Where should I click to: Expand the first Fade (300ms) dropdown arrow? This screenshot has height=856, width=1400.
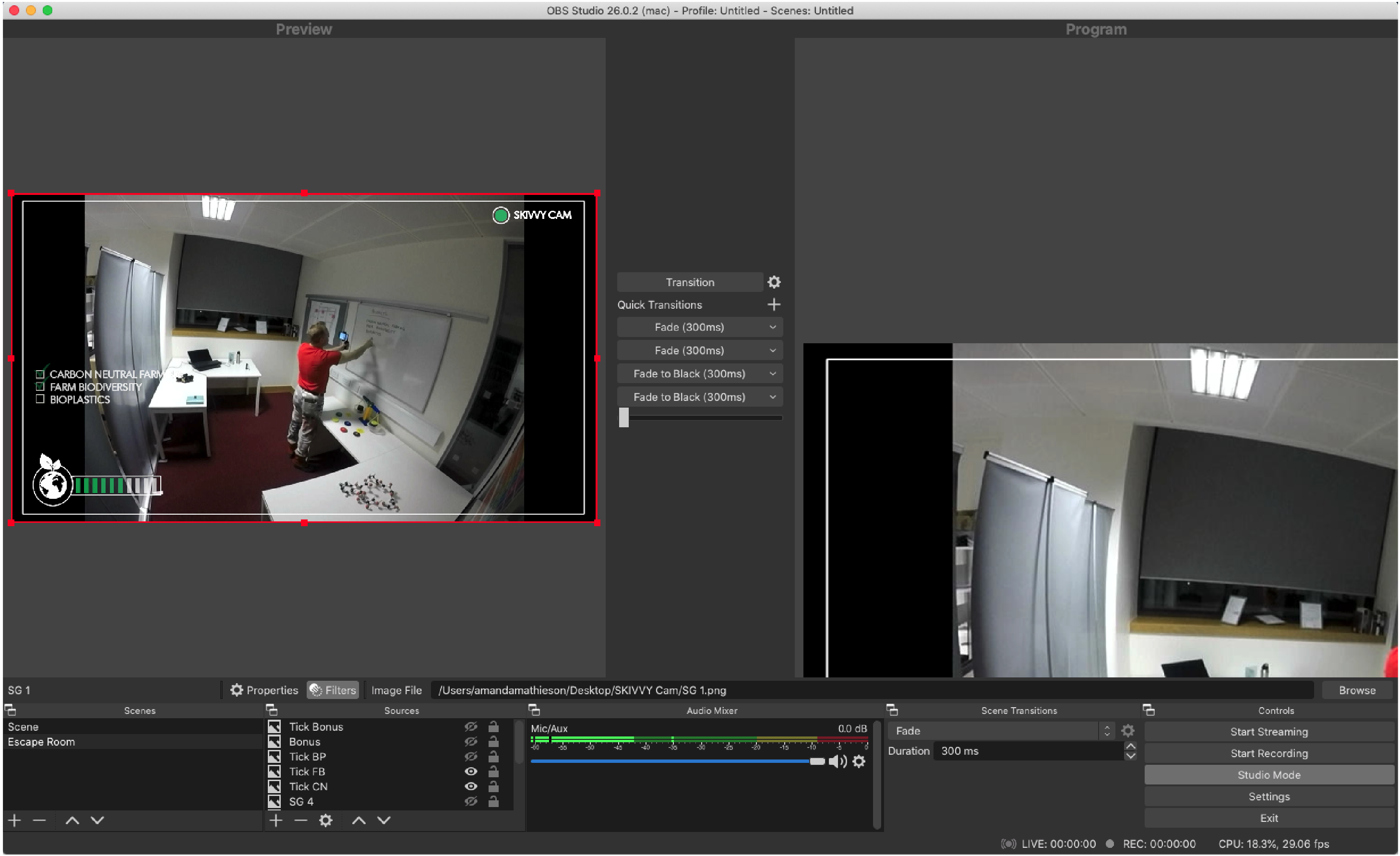point(773,327)
